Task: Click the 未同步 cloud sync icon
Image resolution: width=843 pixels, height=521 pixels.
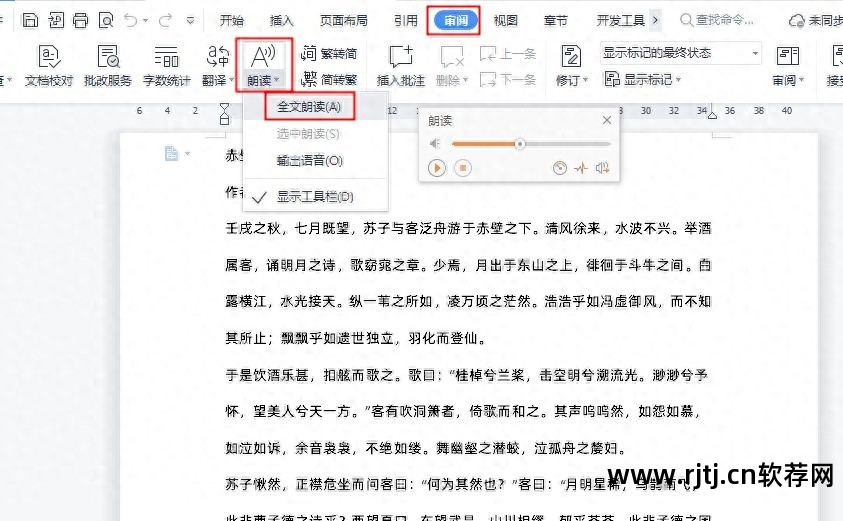Action: click(796, 21)
